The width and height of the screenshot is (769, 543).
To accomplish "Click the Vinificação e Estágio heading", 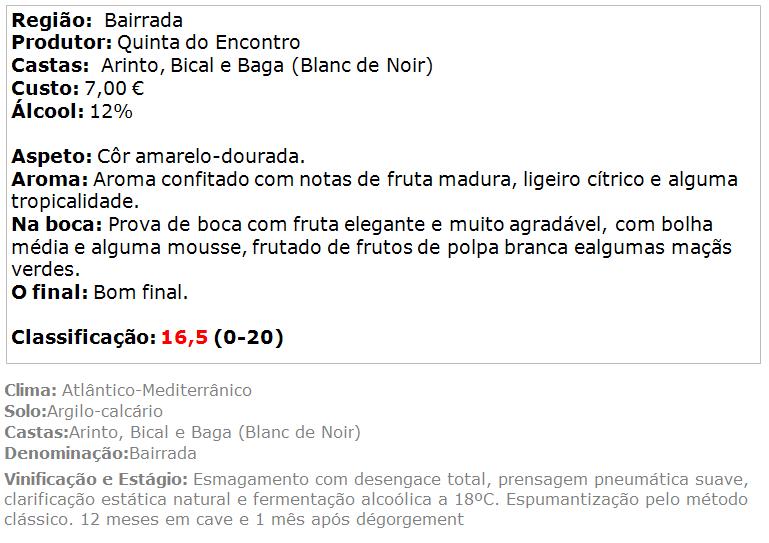I will [x=96, y=479].
